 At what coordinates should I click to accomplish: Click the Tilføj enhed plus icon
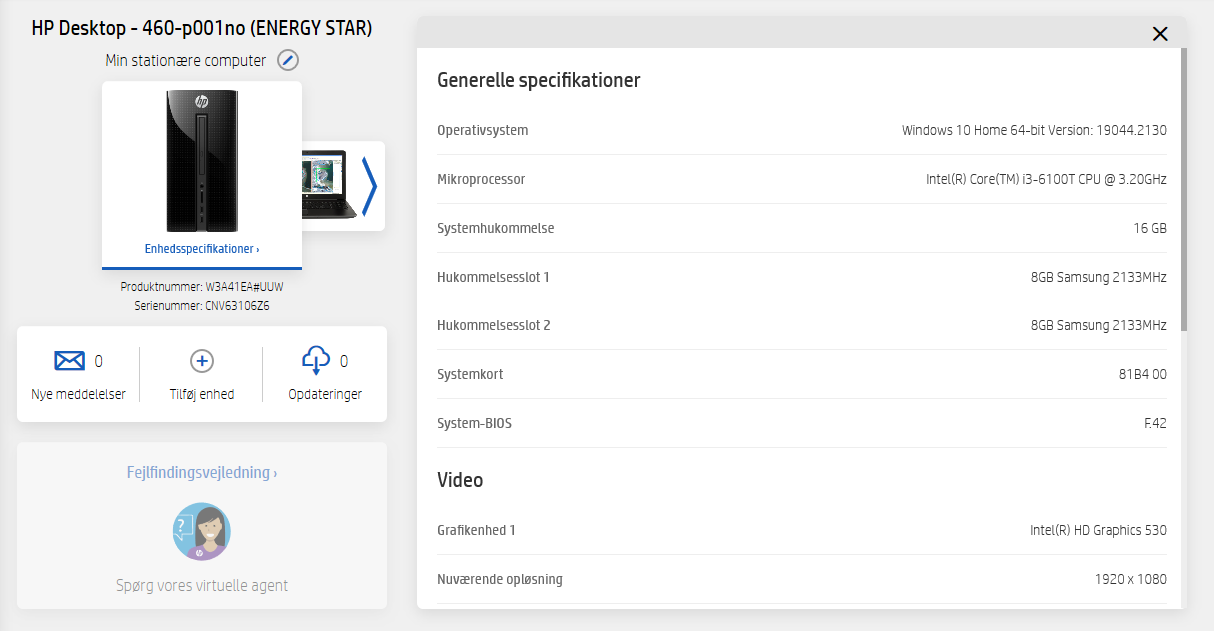point(202,361)
